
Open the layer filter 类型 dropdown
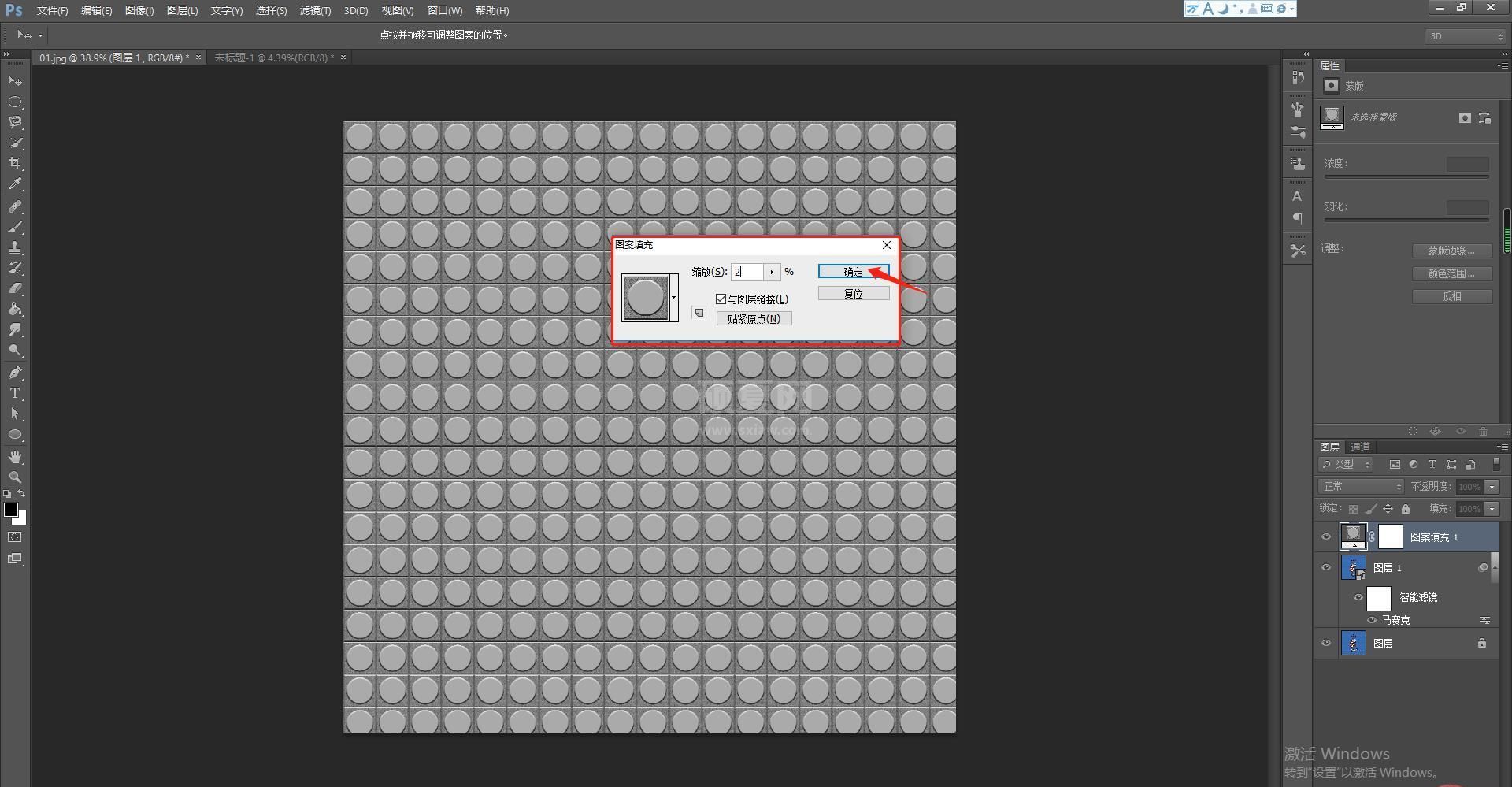tap(1347, 465)
